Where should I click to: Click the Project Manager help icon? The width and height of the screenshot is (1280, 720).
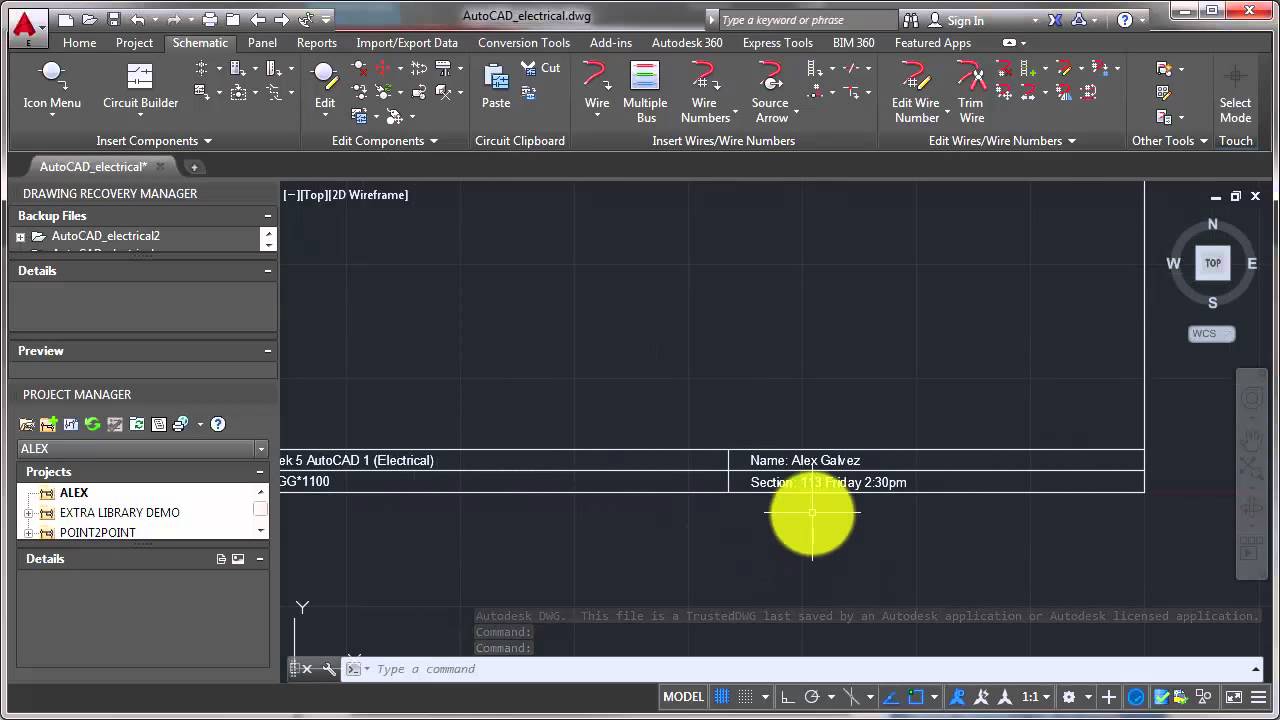pyautogui.click(x=218, y=424)
